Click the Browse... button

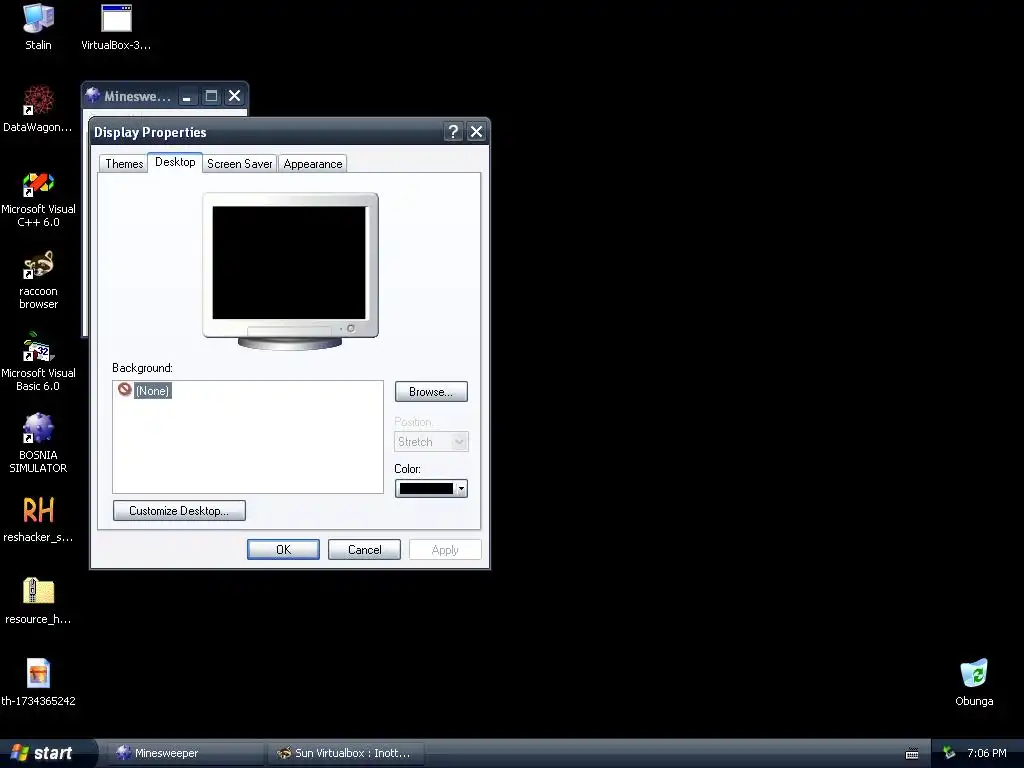pyautogui.click(x=431, y=392)
